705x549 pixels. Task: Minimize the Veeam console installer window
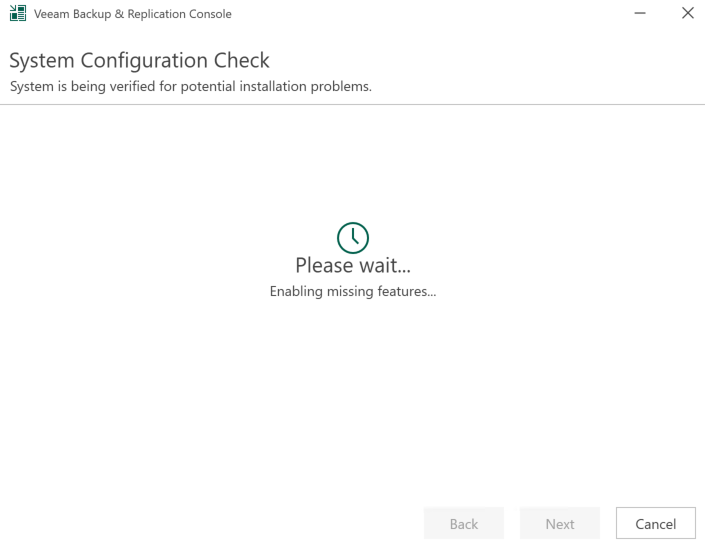[640, 14]
